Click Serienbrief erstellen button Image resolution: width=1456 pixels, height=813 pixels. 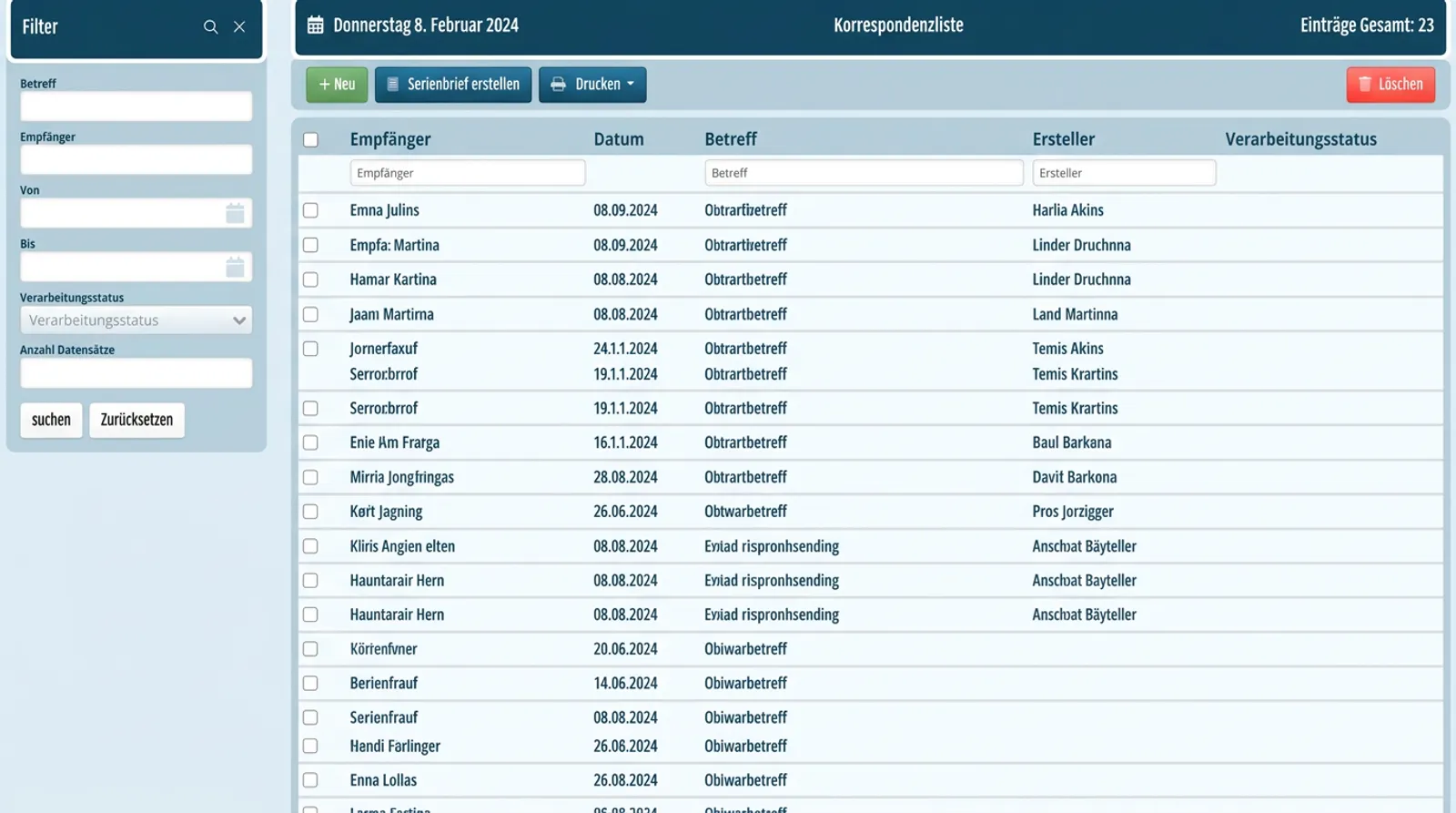[453, 85]
